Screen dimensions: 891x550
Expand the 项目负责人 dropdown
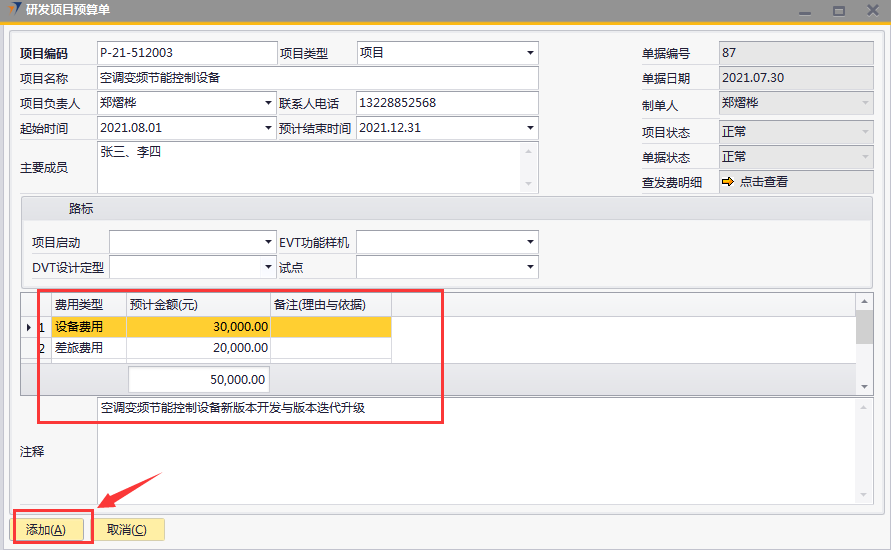click(268, 103)
